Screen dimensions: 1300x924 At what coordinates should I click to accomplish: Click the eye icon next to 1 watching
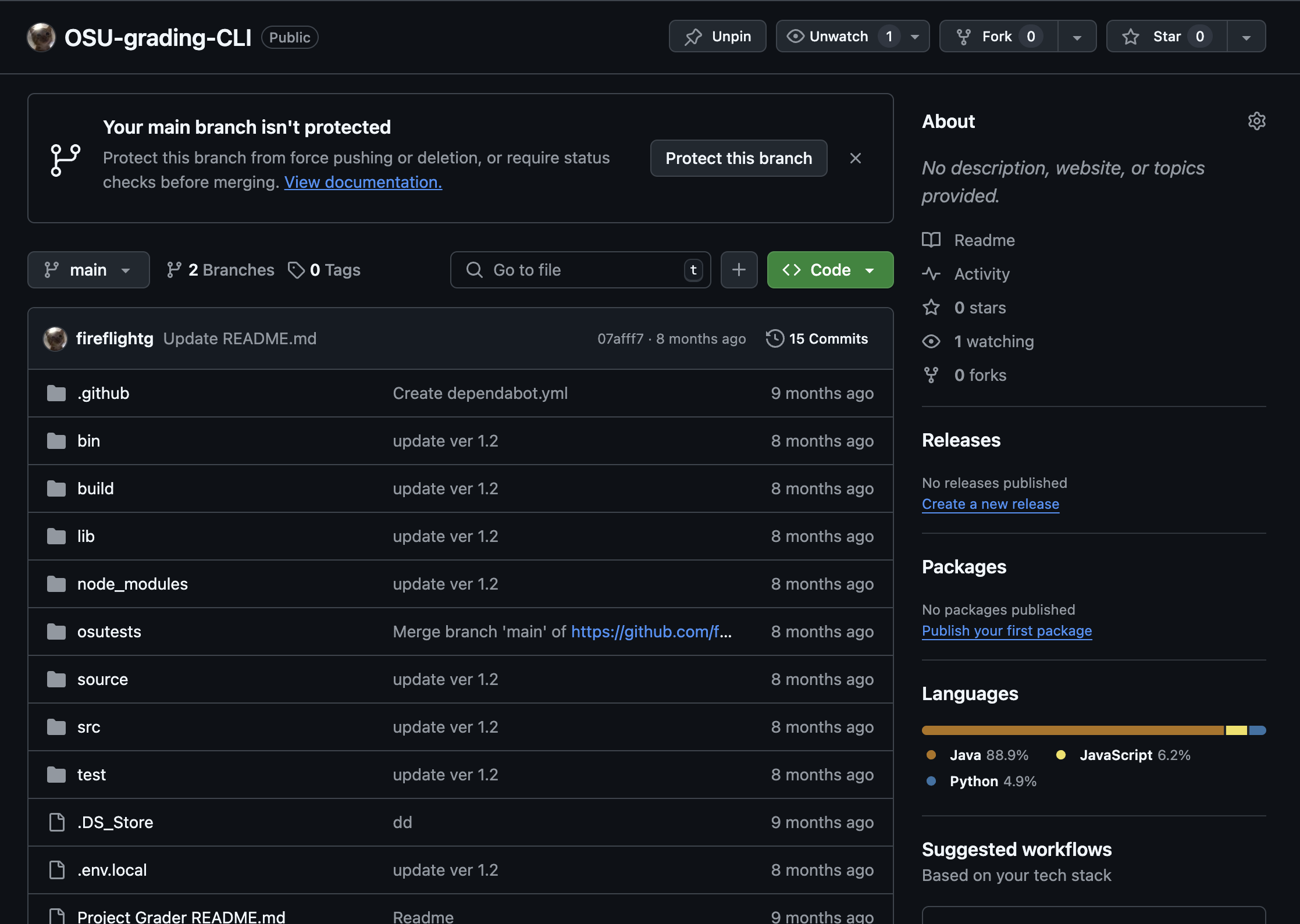931,341
